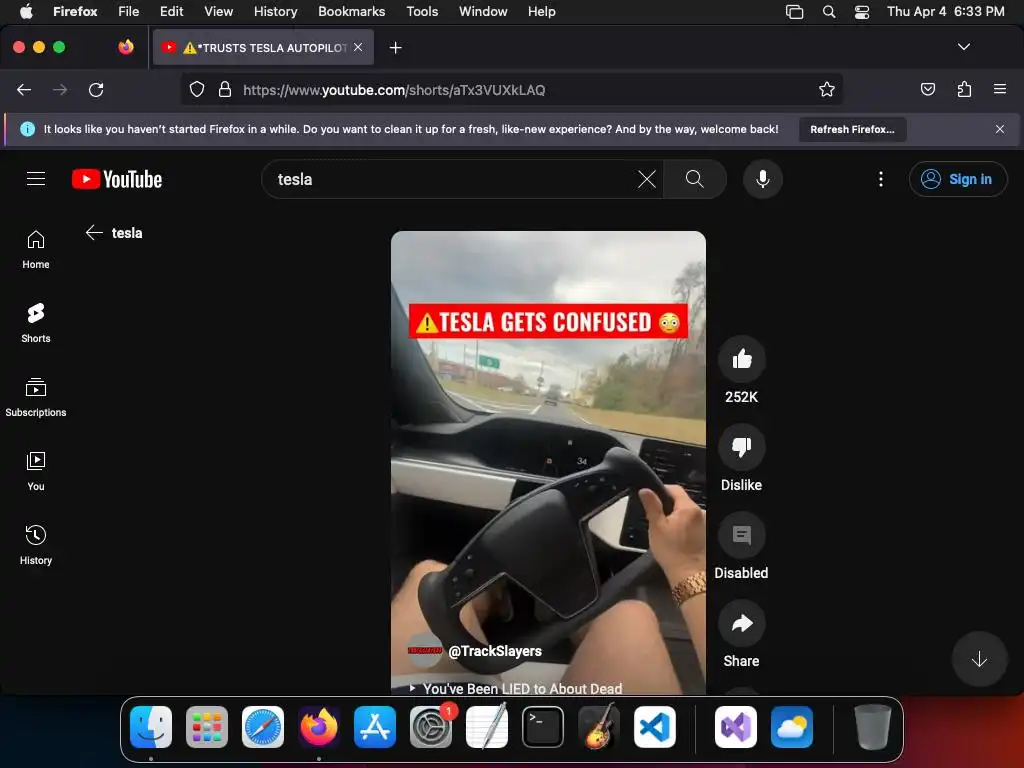Open Subscriptions in sidebar
This screenshot has height=768, width=1024.
36,397
